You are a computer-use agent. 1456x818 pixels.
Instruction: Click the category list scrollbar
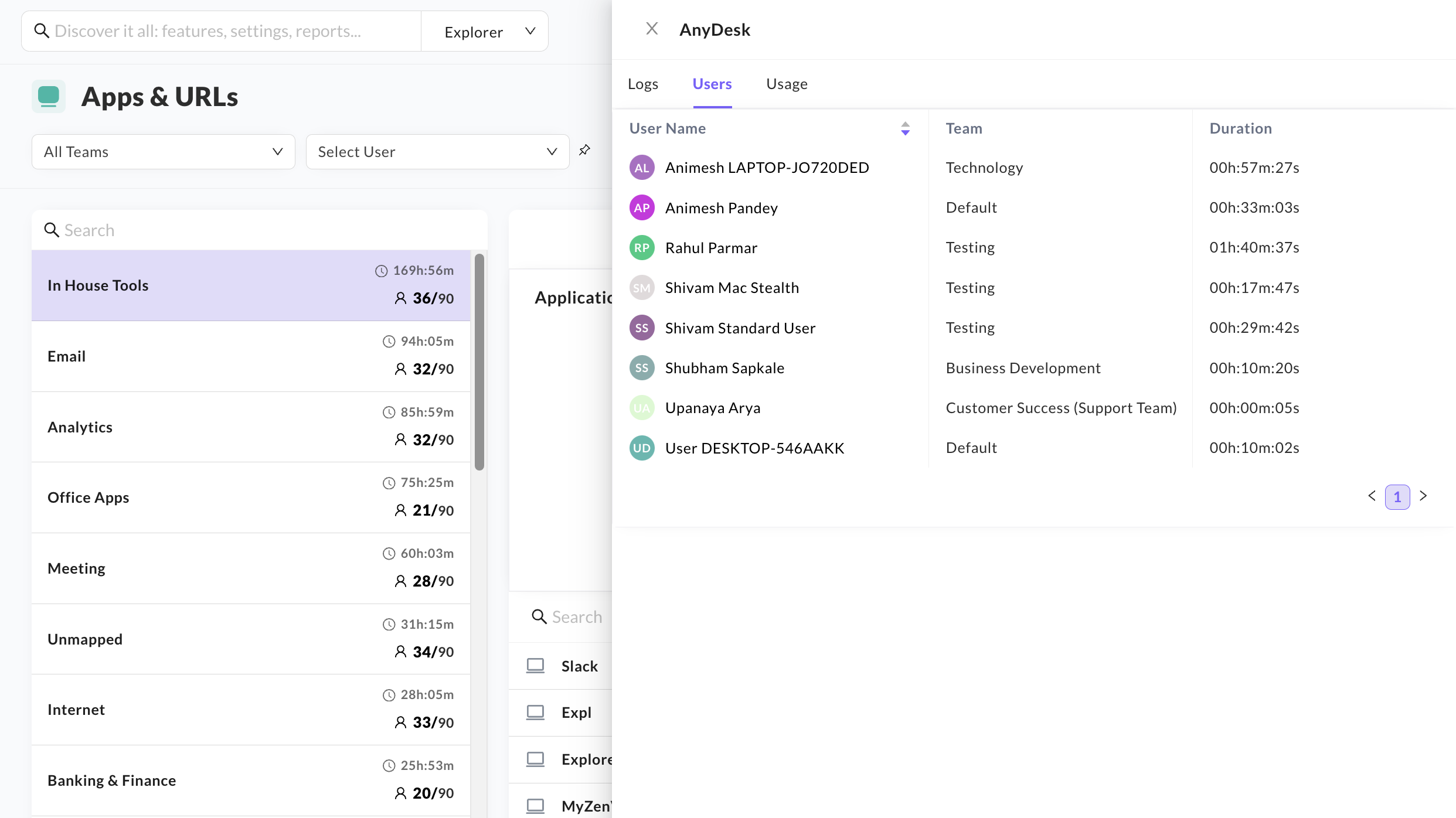(x=479, y=362)
